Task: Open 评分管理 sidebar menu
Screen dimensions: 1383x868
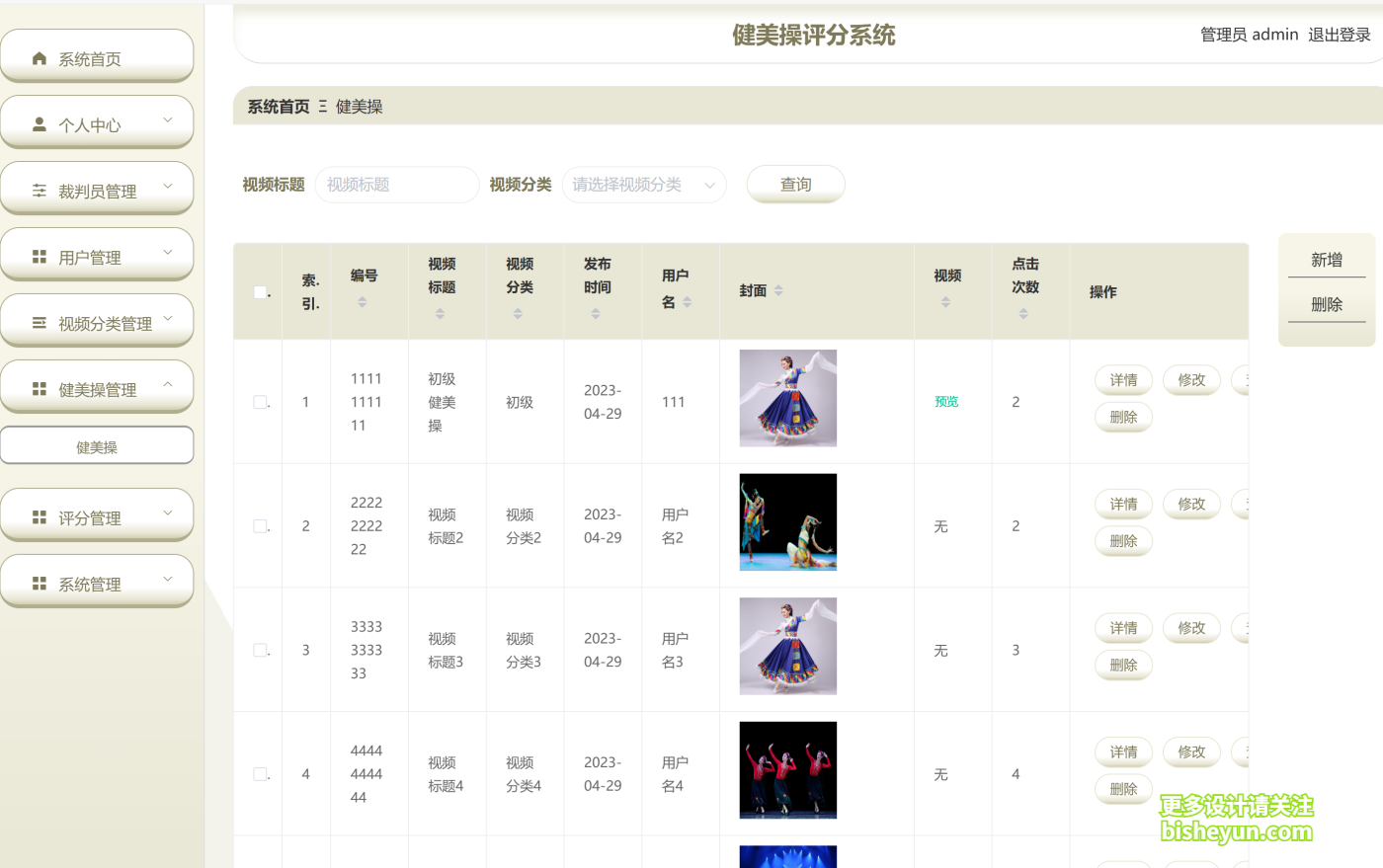Action: click(97, 515)
